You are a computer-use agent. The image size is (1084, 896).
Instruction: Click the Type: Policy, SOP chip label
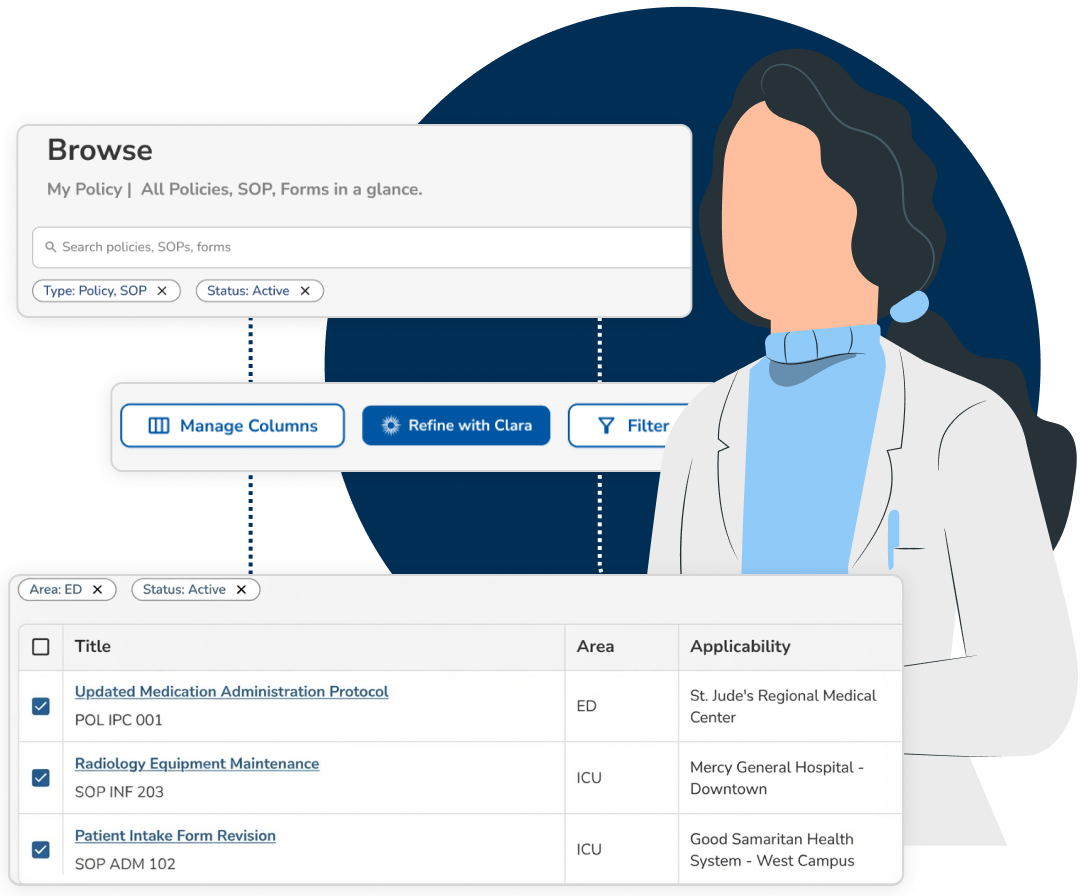95,291
